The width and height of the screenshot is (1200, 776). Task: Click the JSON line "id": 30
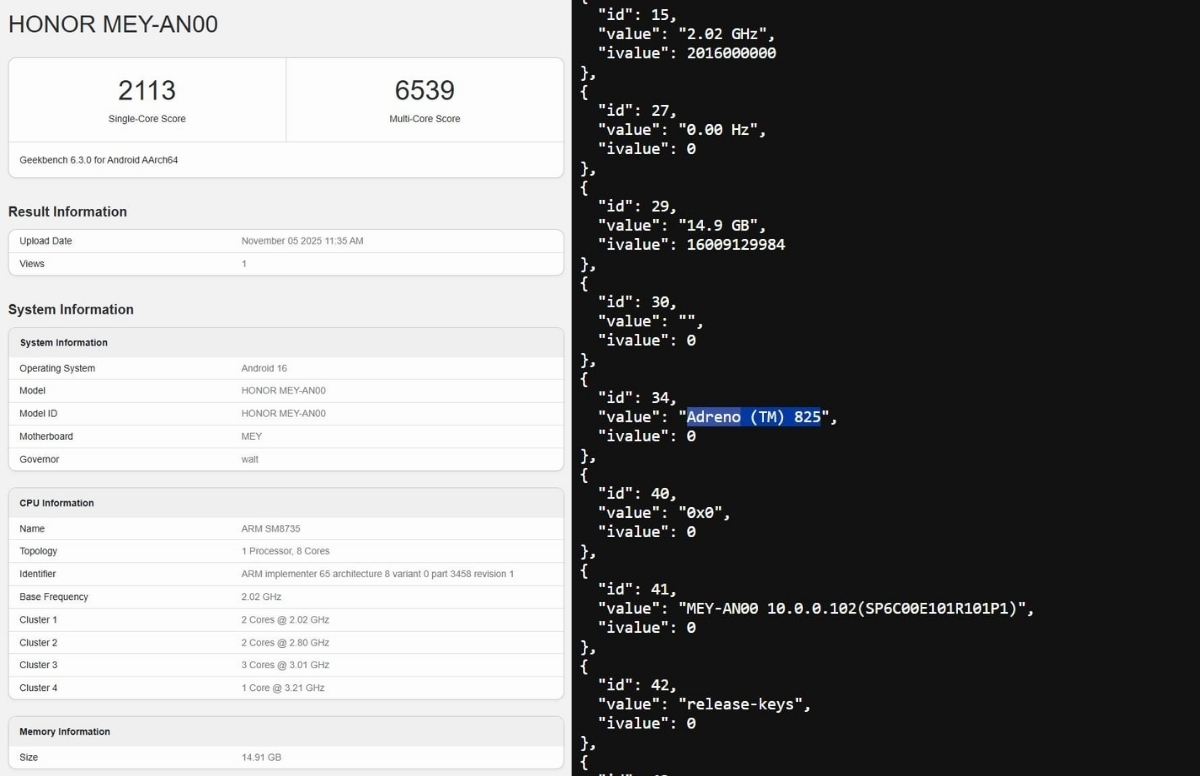pos(637,302)
